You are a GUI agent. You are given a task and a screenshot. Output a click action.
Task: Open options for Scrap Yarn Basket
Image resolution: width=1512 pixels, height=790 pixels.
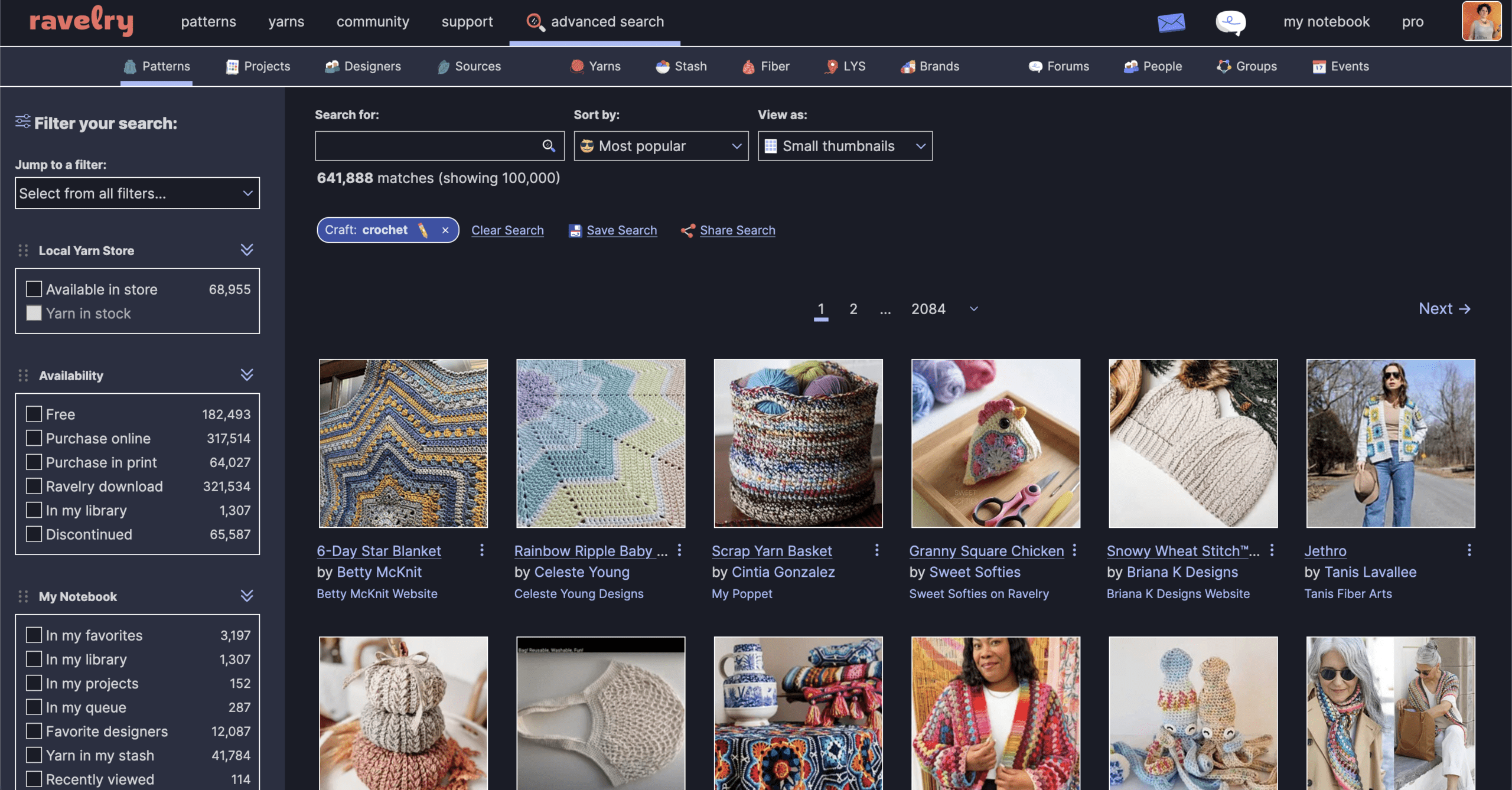point(876,550)
